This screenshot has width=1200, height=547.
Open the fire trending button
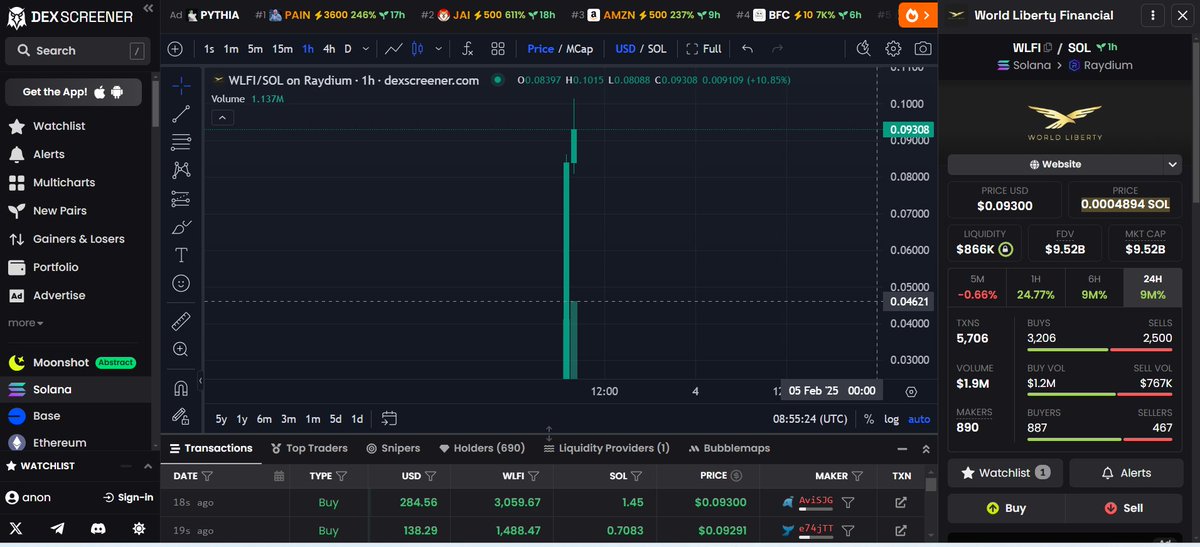(x=918, y=15)
